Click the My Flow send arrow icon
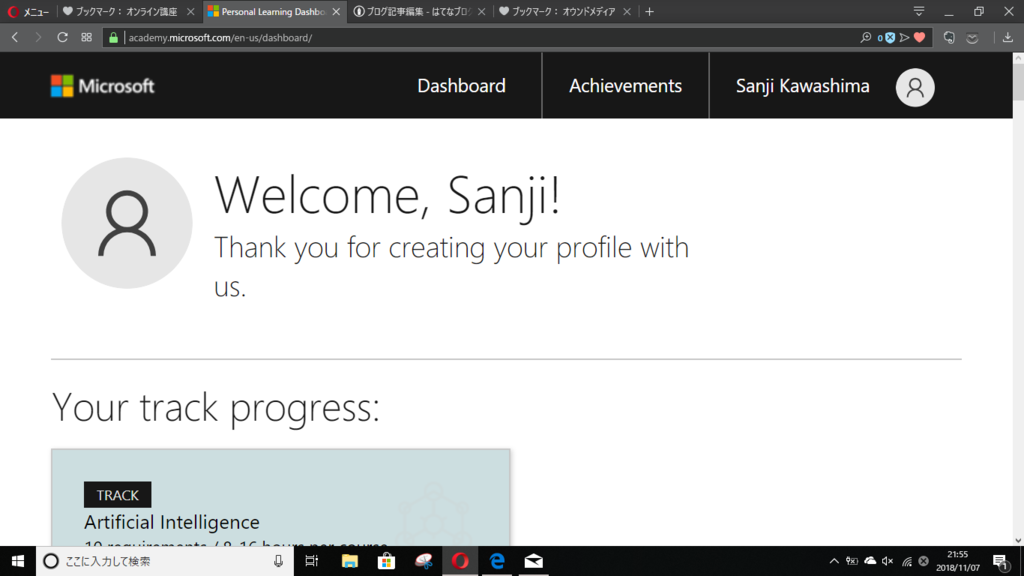Viewport: 1024px width, 576px height. tap(904, 38)
